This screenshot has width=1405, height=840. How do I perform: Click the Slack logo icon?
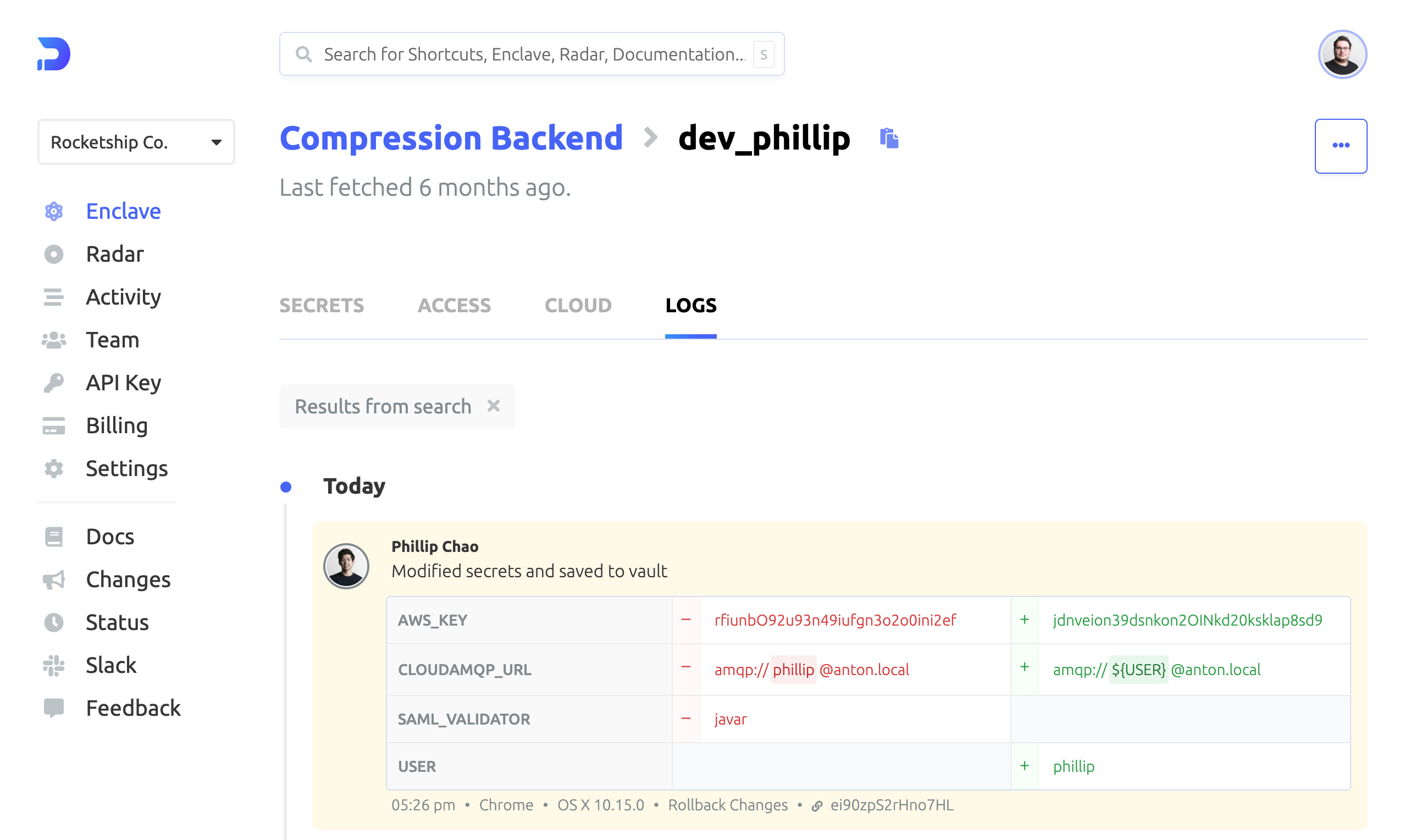point(54,665)
